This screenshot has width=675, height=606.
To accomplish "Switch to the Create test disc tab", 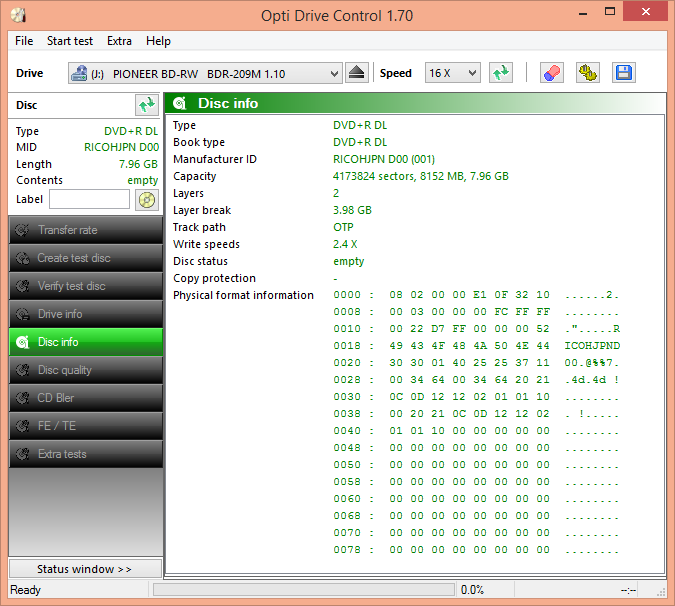I will pyautogui.click(x=86, y=258).
